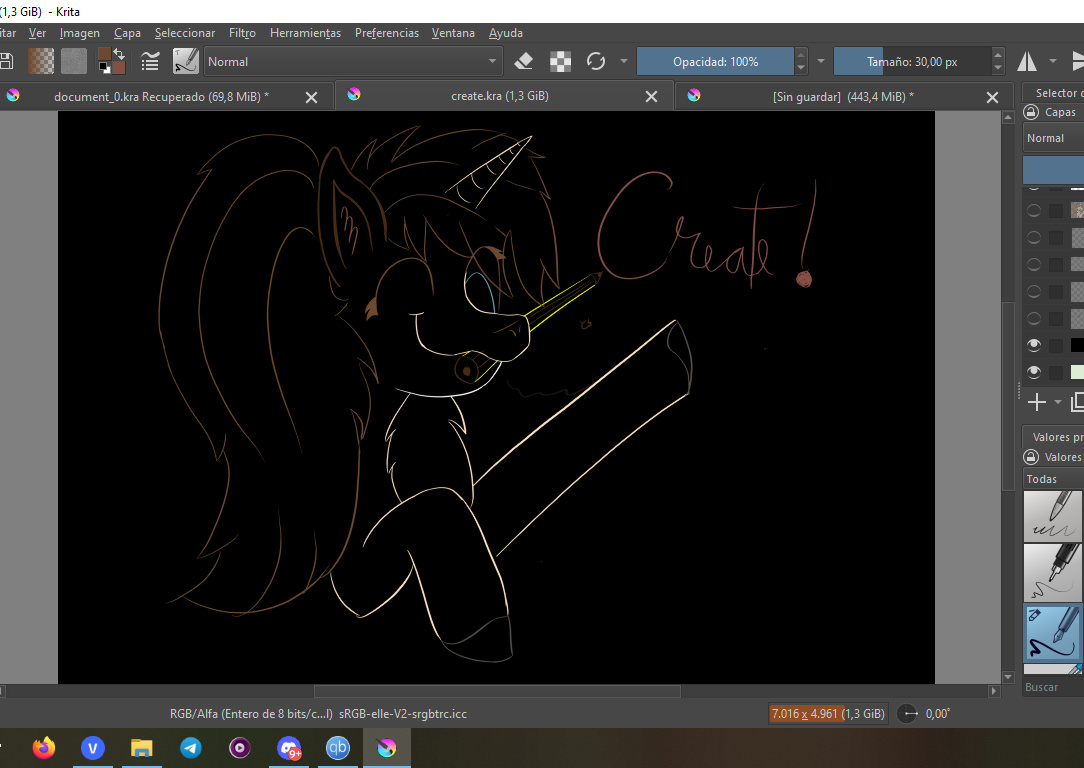This screenshot has width=1084, height=768.
Task: Switch to the document_0.kra Recuperado tab
Action: (x=162, y=97)
